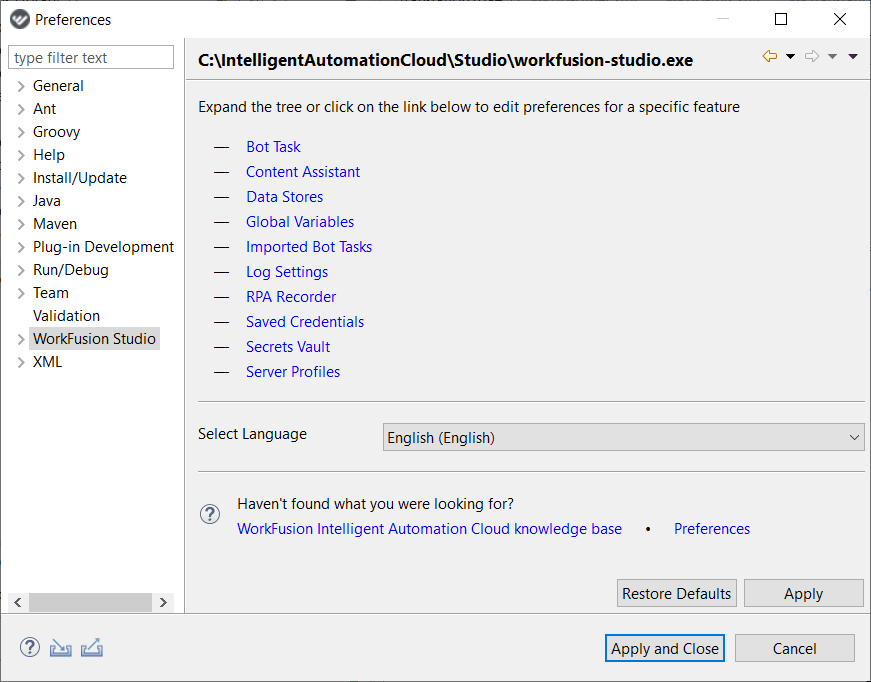Select WorkFusion Studio in the tree
871x682 pixels.
[x=94, y=339]
